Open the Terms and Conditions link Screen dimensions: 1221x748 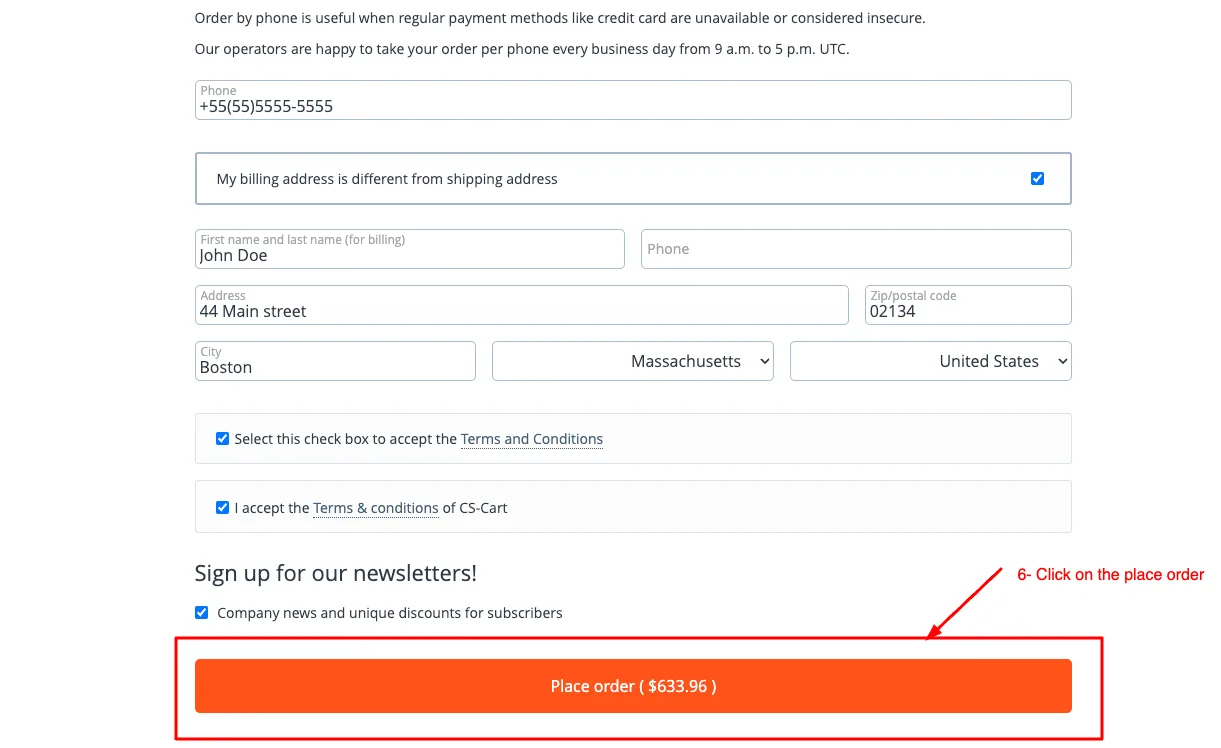coord(532,439)
